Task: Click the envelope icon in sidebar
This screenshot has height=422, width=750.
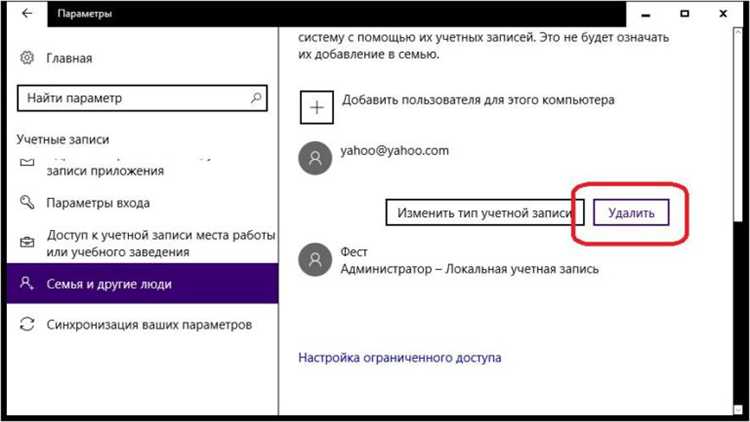Action: tap(27, 163)
